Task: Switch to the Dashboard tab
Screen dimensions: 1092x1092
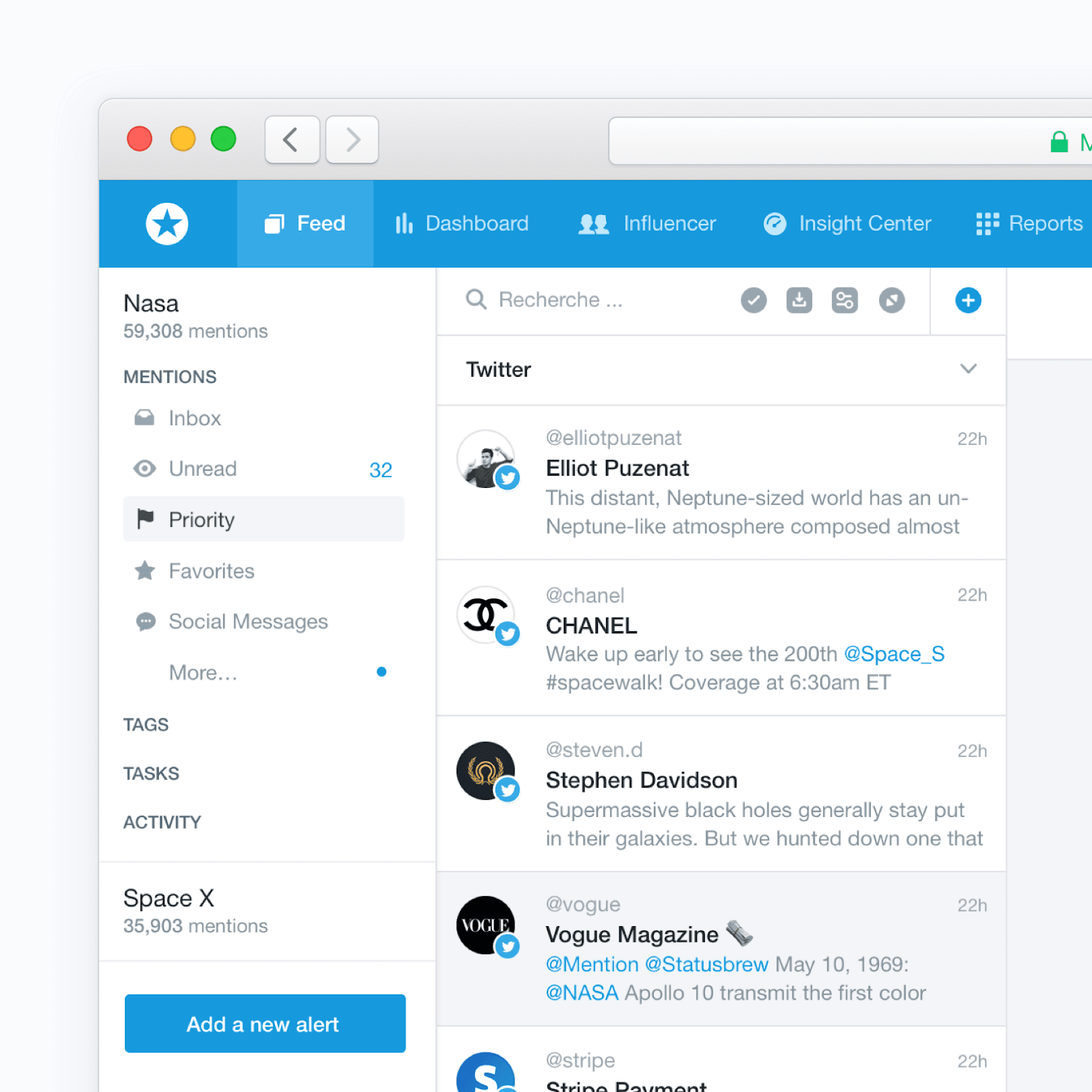Action: click(462, 224)
